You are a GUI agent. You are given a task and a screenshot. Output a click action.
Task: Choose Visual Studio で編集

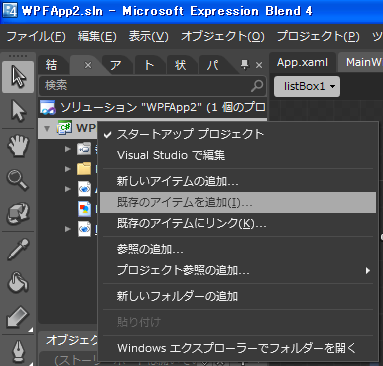(x=238, y=155)
